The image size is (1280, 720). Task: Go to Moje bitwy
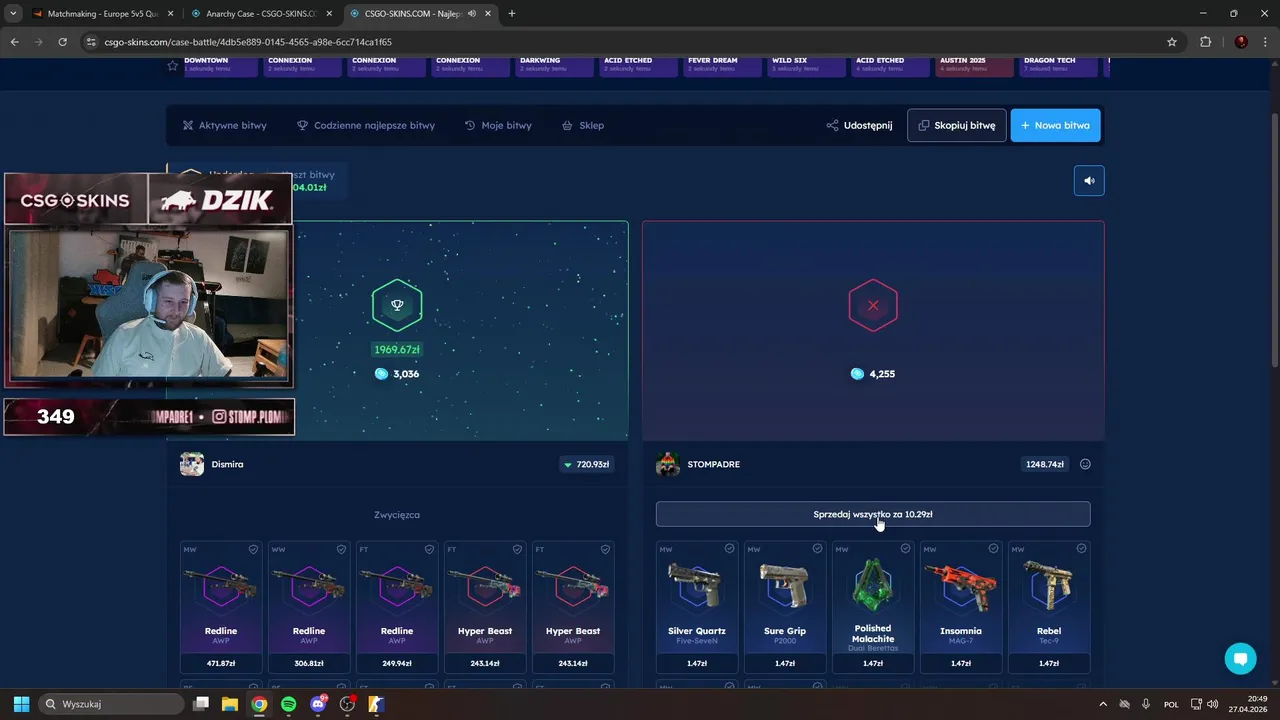click(x=498, y=126)
